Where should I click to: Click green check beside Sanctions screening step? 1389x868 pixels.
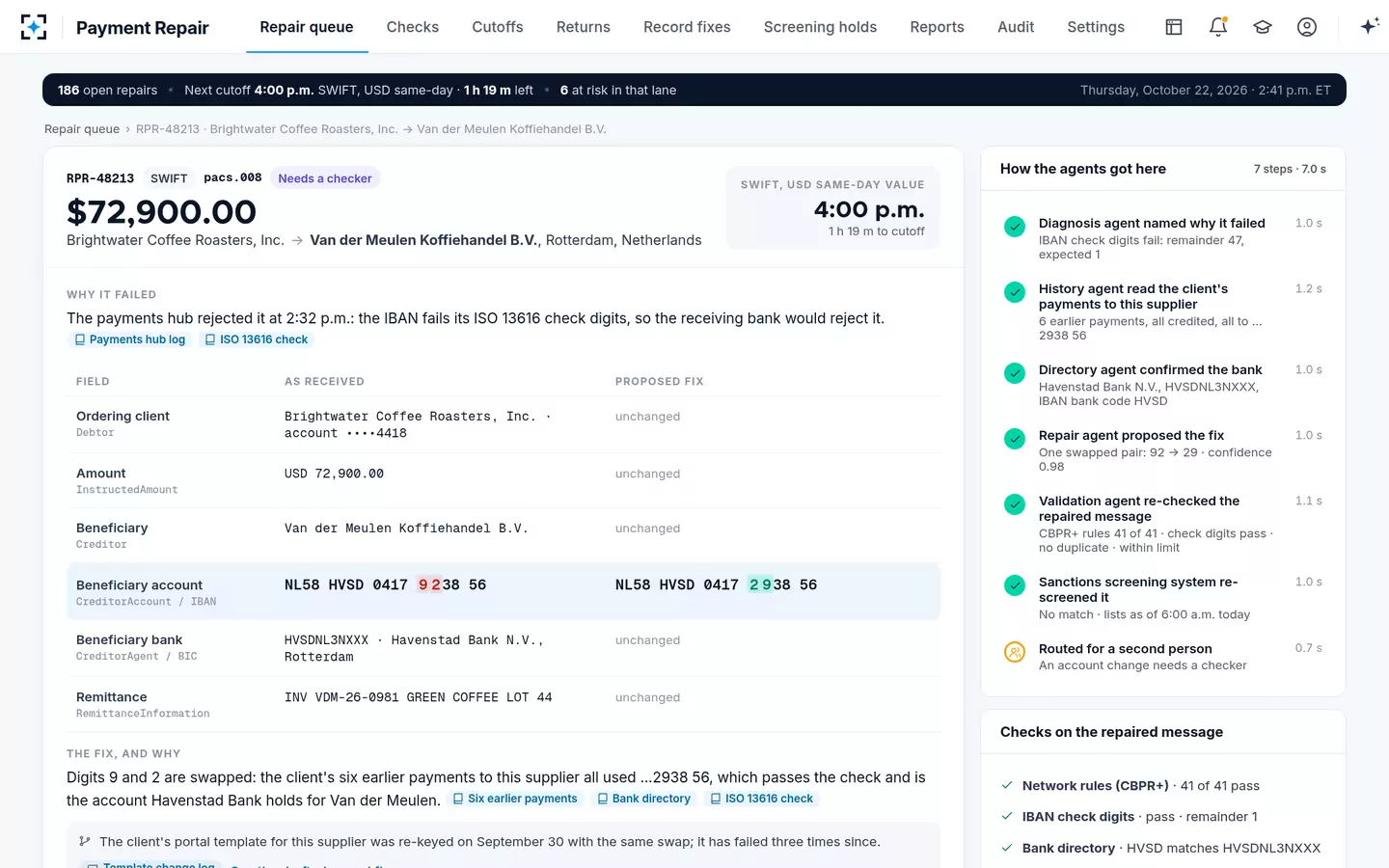(1015, 585)
